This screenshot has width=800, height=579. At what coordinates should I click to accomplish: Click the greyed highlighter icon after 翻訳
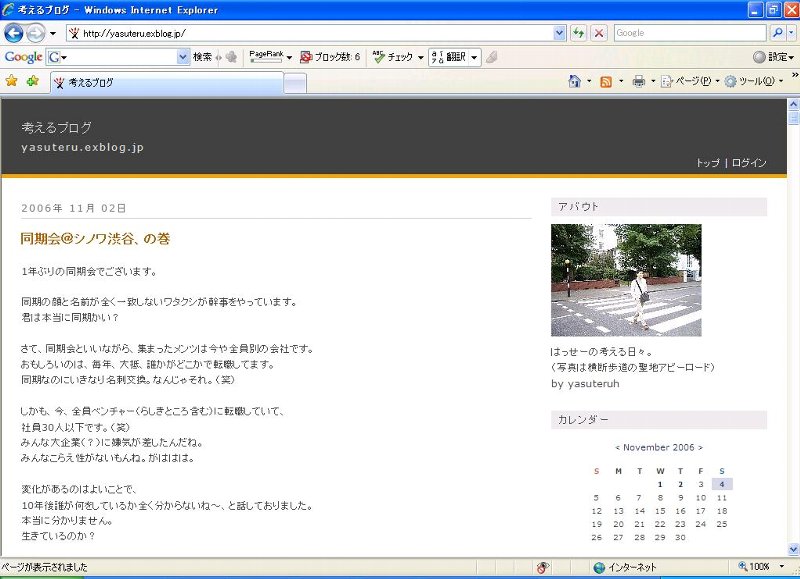click(x=491, y=57)
